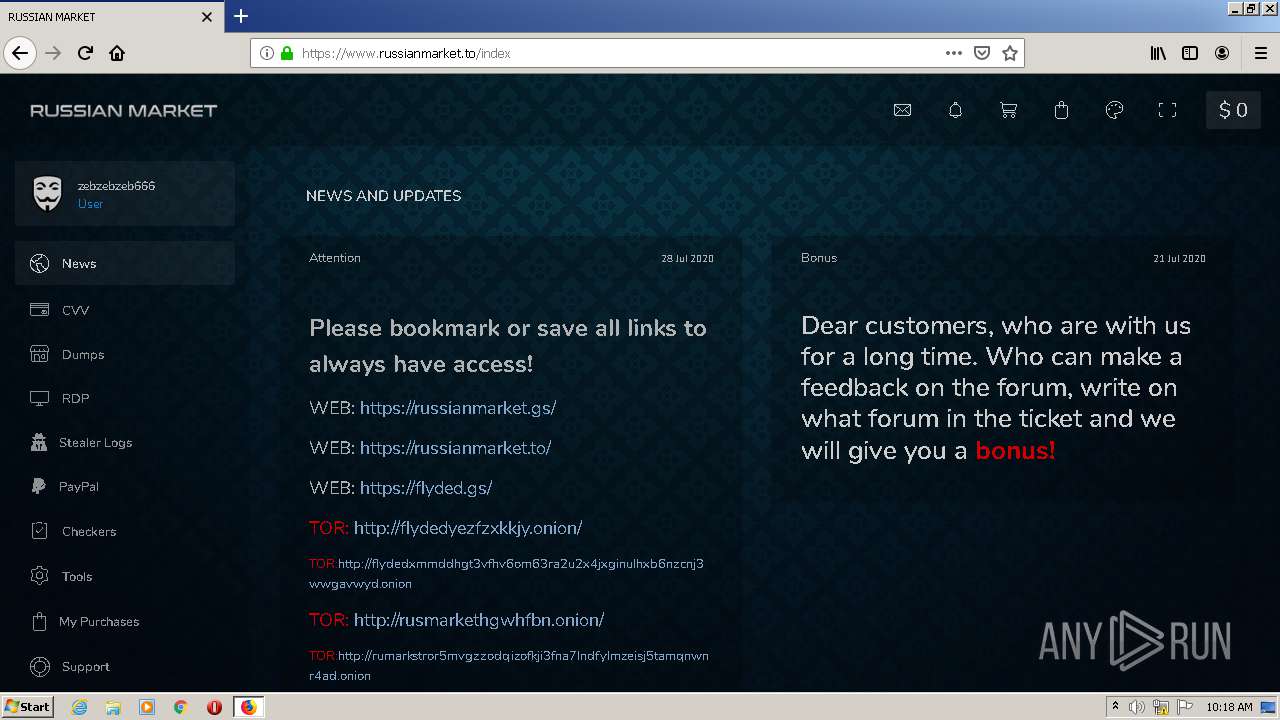Screen dimensions: 1280x720
Task: Open the messages envelope icon
Action: coord(902,110)
